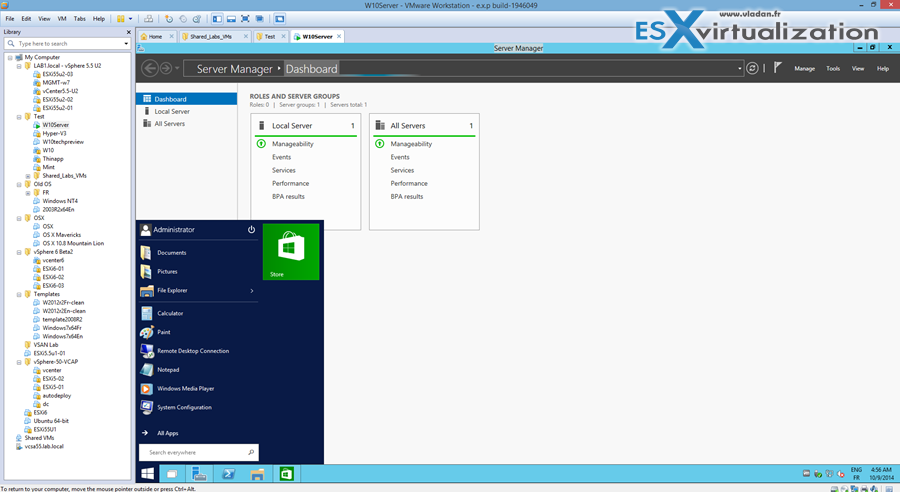
Task: Open the Tabs menu
Action: [x=80, y=18]
